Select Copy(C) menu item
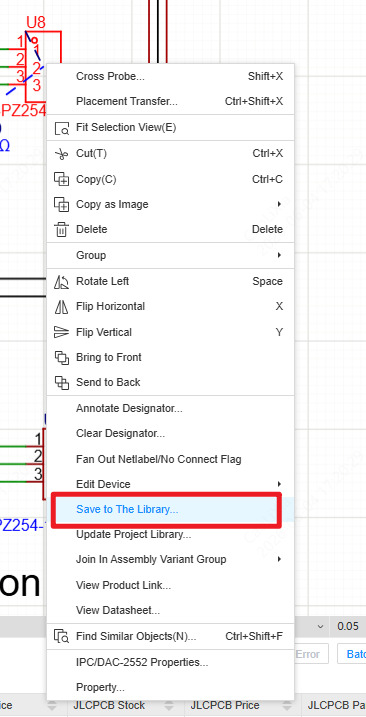 170,179
